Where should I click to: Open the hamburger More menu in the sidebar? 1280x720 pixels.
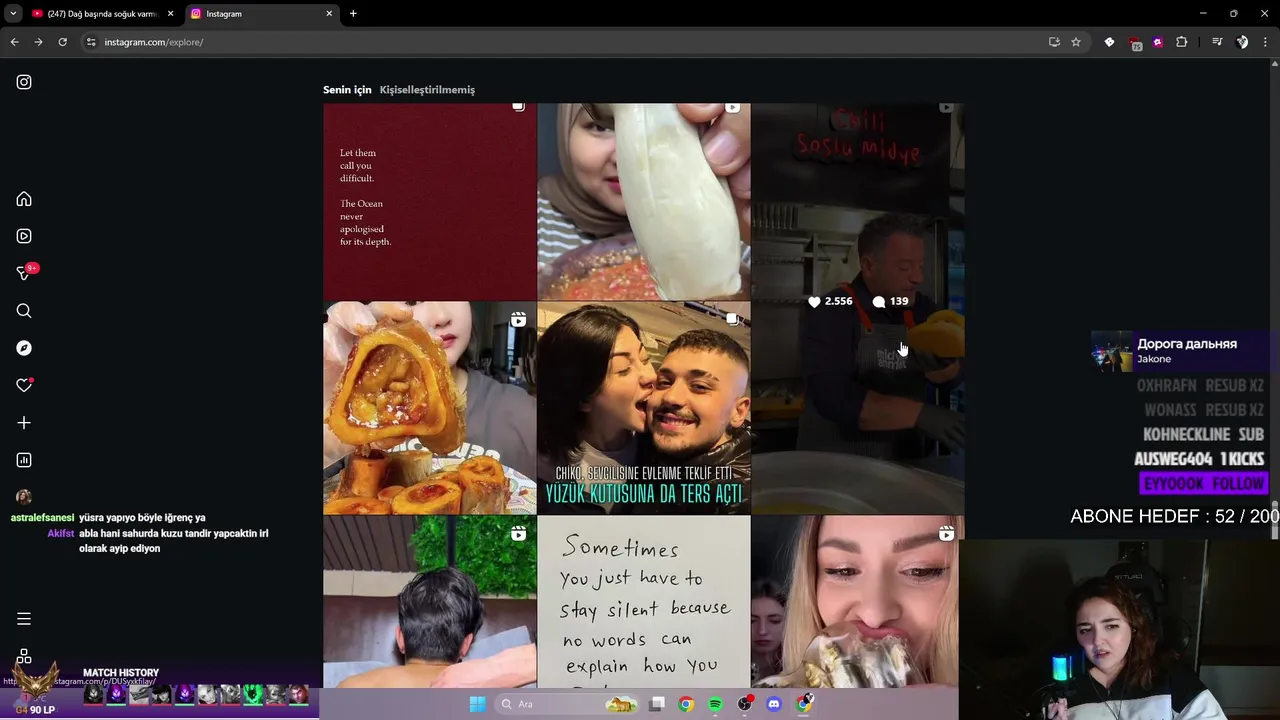tap(24, 619)
